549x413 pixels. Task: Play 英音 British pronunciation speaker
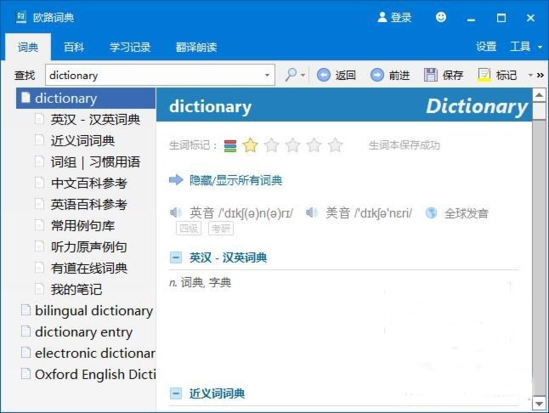(x=176, y=212)
